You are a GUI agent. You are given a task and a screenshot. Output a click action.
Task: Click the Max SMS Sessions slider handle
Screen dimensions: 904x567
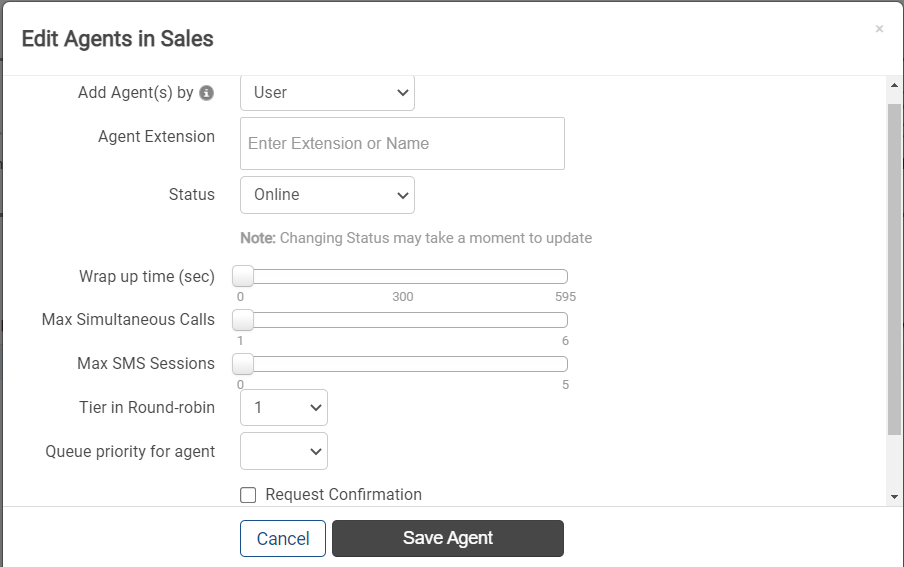[243, 364]
